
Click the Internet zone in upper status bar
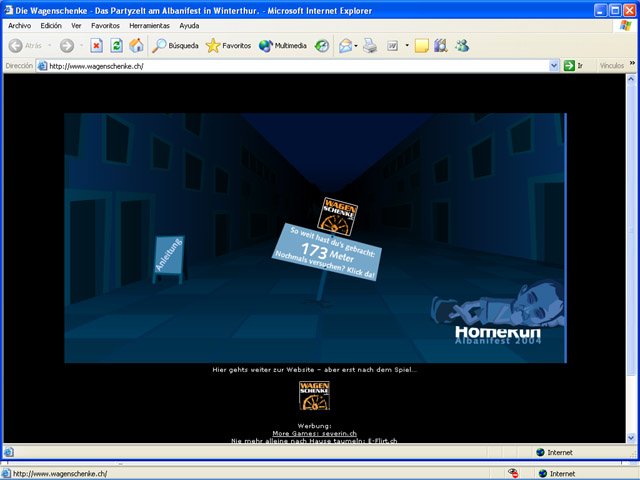tap(554, 452)
